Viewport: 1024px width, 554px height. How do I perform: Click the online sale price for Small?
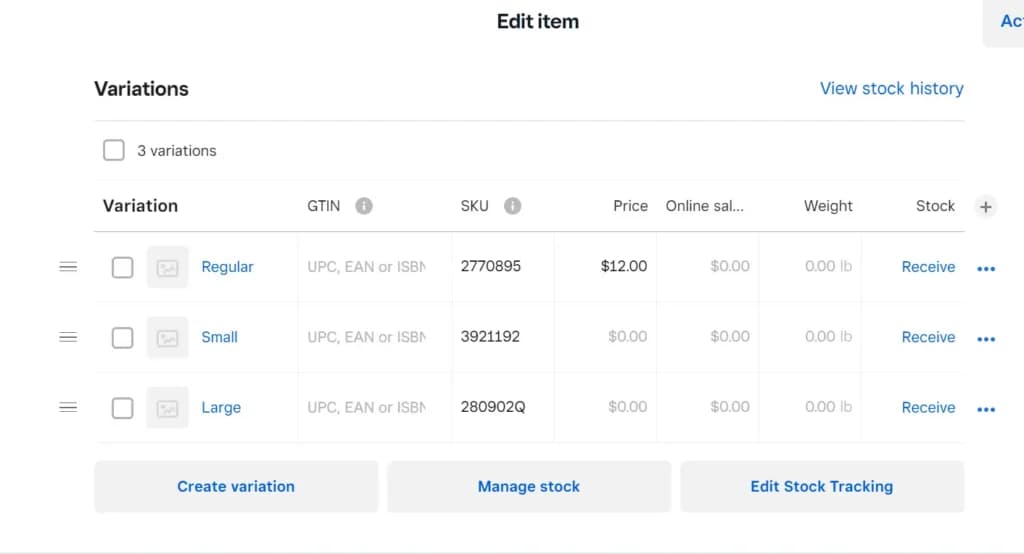[708, 337]
